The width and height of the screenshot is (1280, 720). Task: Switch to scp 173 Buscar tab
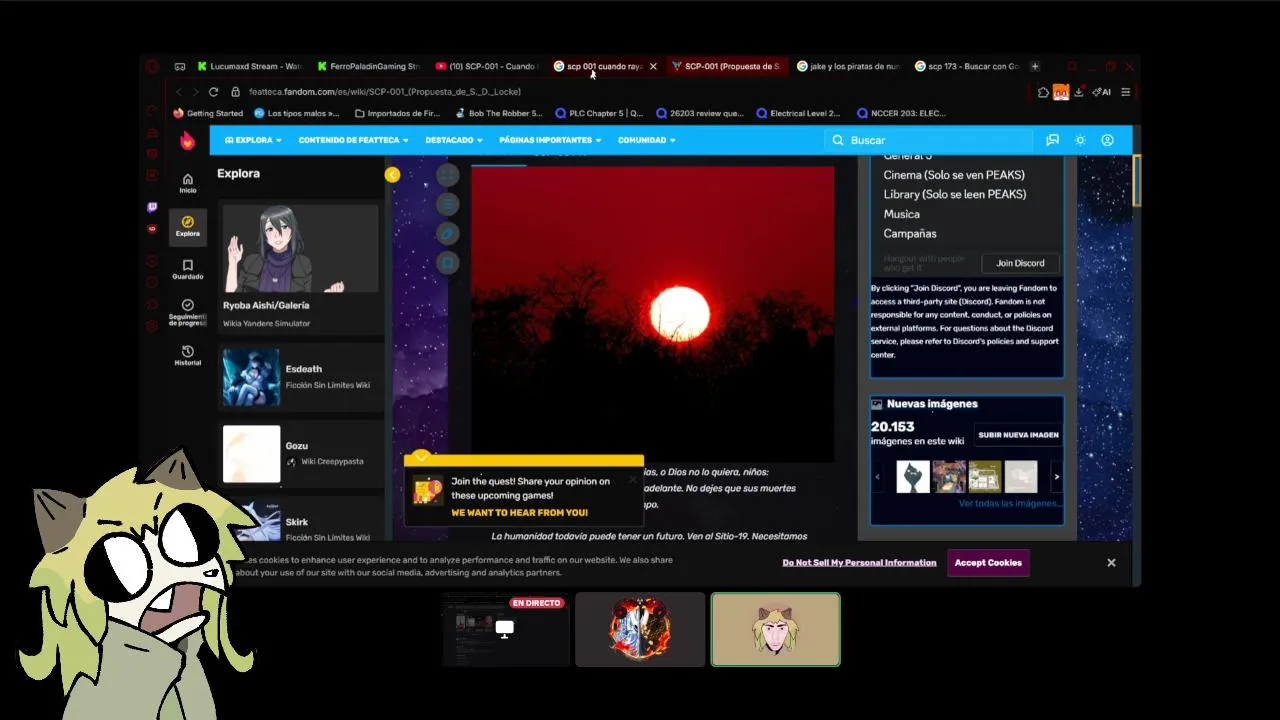(967, 66)
